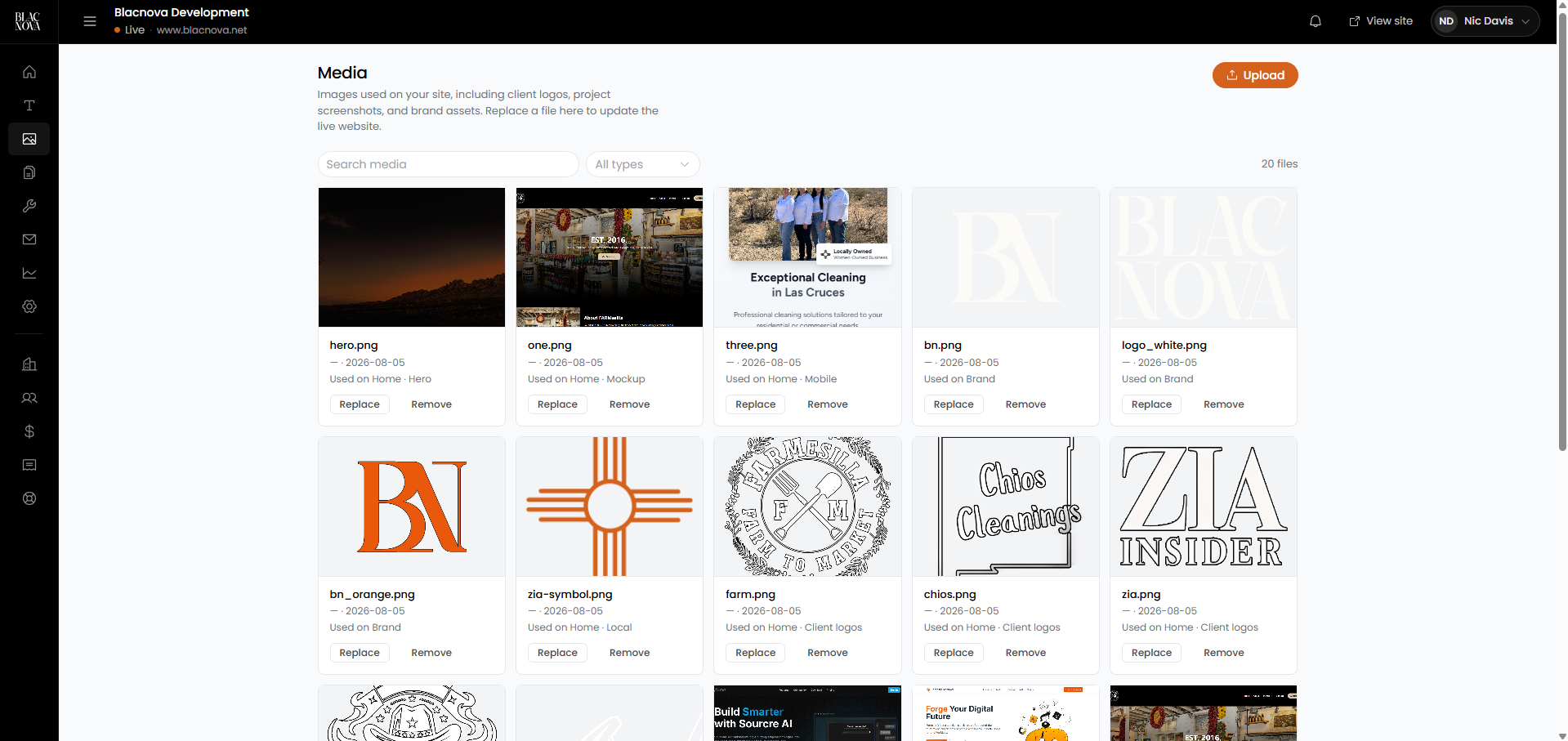
Task: Select the Media image icon in sidebar
Action: point(29,139)
